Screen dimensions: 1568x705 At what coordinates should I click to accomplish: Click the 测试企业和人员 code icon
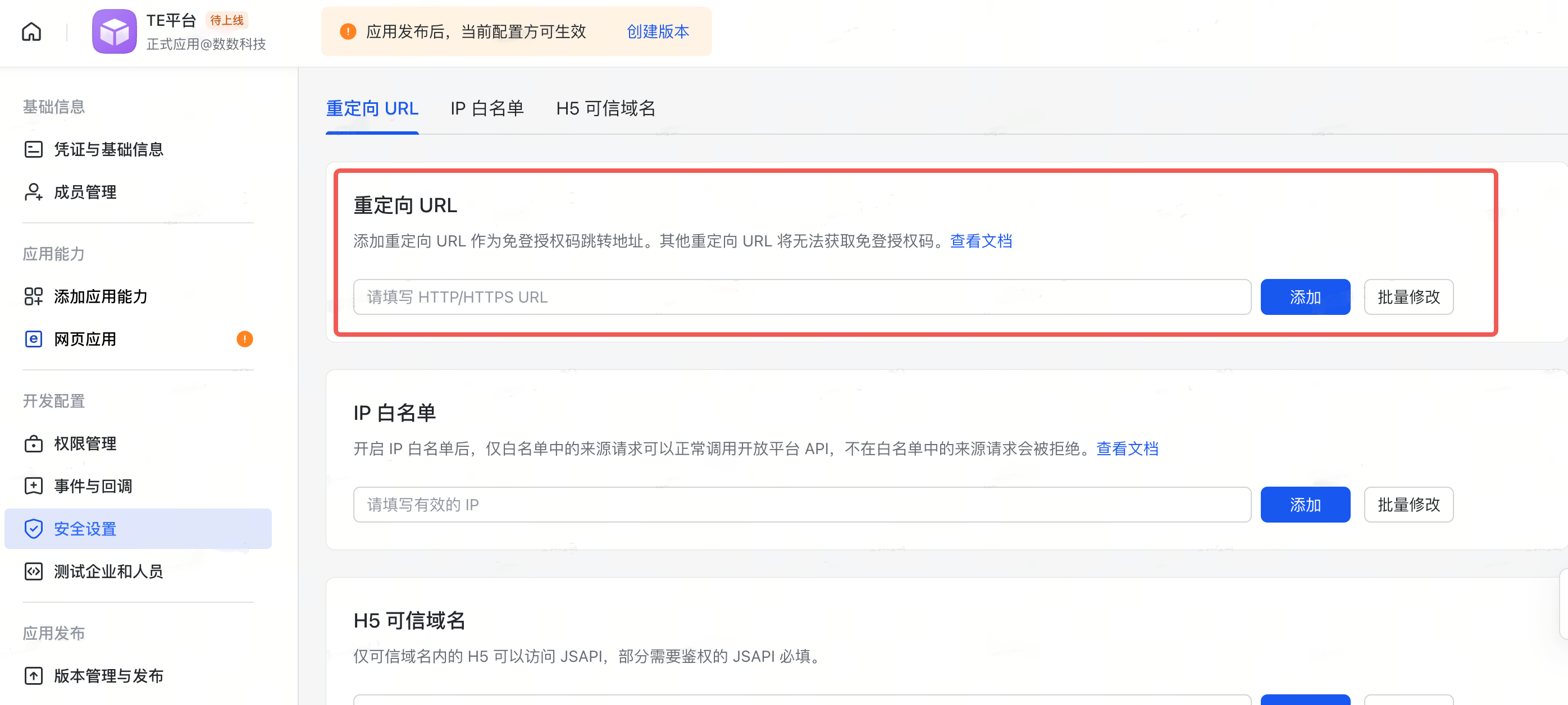point(34,572)
